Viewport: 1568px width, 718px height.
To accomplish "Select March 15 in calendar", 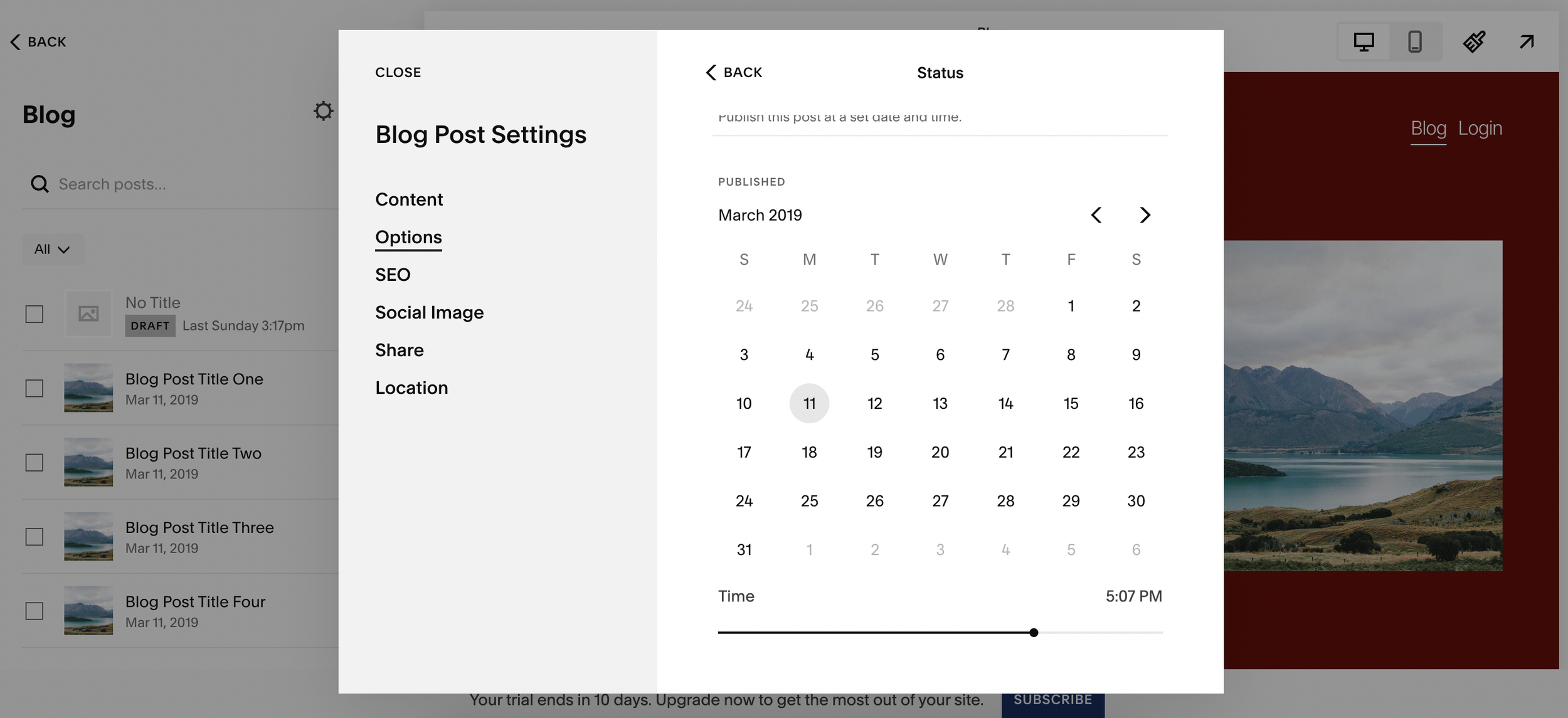I will pyautogui.click(x=1071, y=403).
